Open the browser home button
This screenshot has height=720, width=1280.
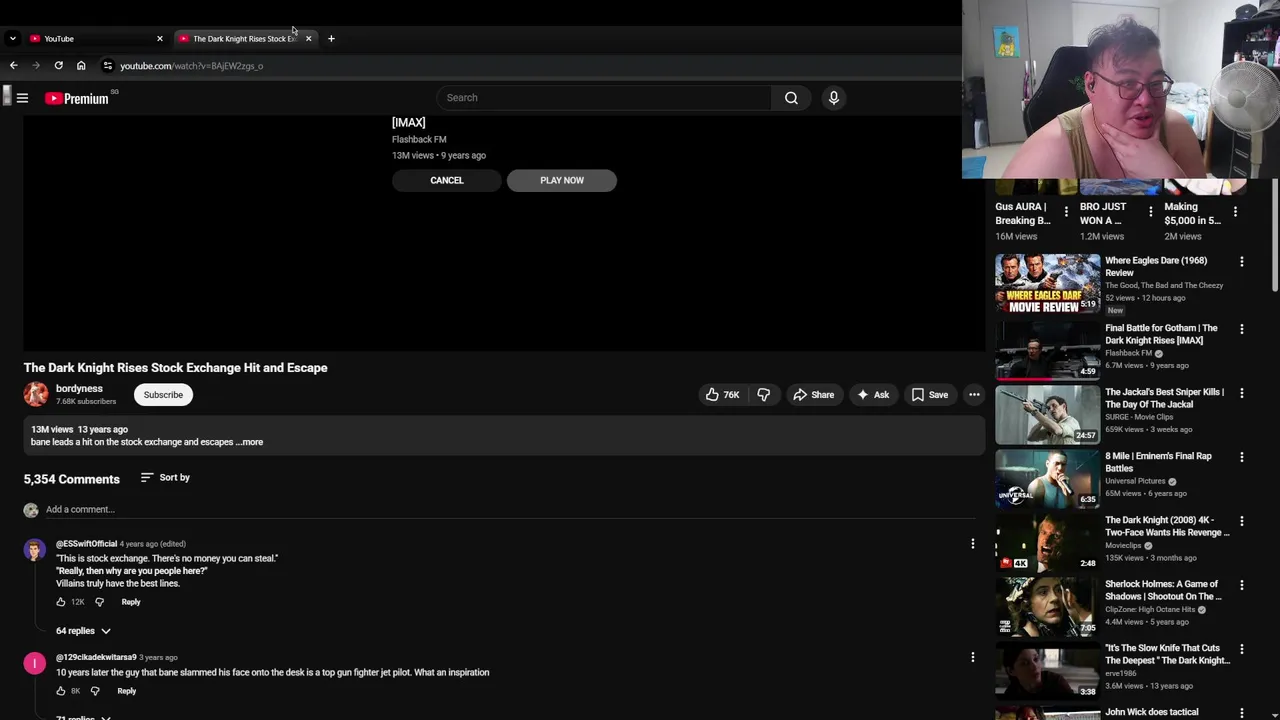point(81,66)
